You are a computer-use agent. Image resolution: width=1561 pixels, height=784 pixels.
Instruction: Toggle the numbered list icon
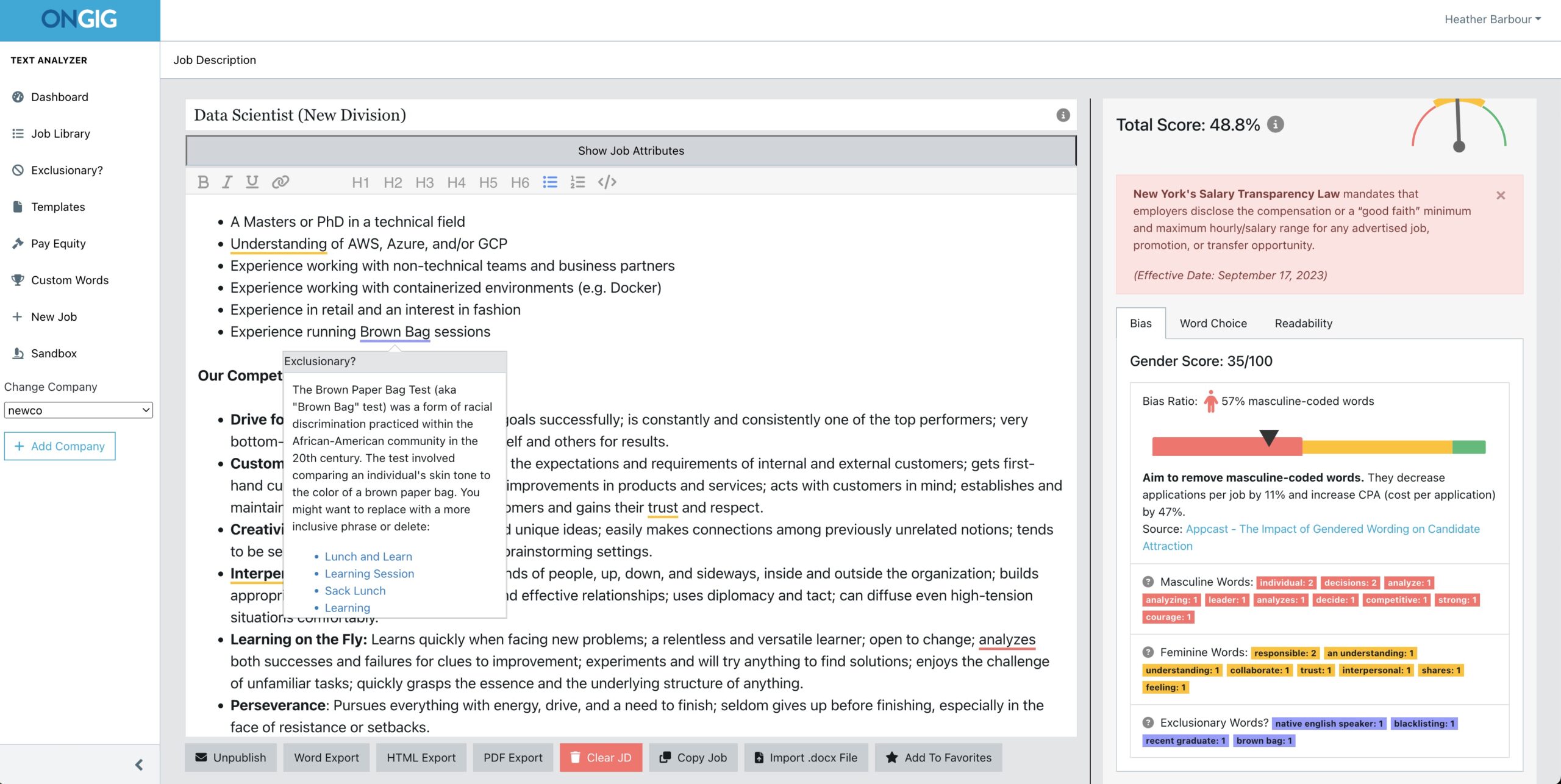point(577,182)
